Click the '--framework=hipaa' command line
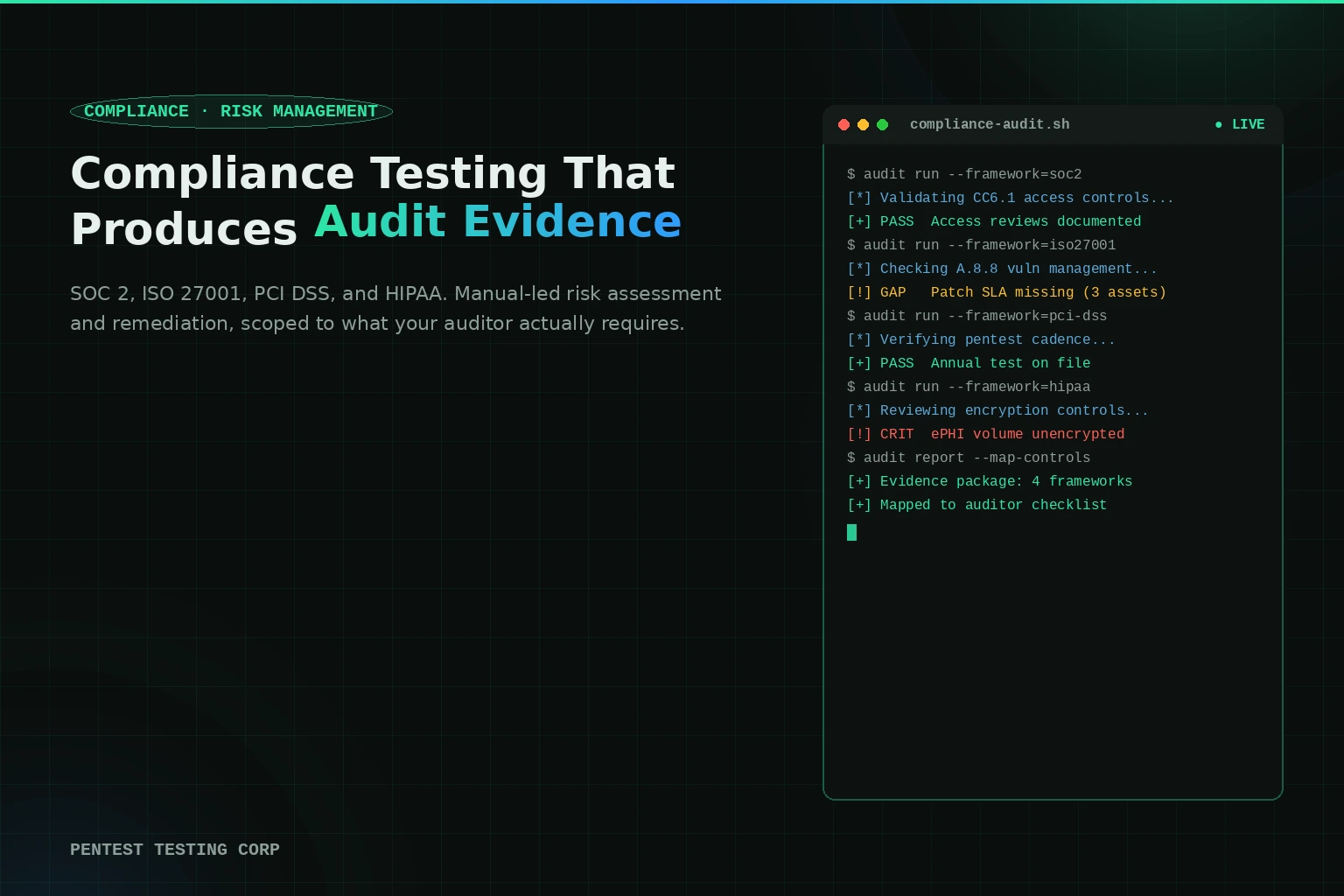Image resolution: width=1344 pixels, height=896 pixels. 969,387
